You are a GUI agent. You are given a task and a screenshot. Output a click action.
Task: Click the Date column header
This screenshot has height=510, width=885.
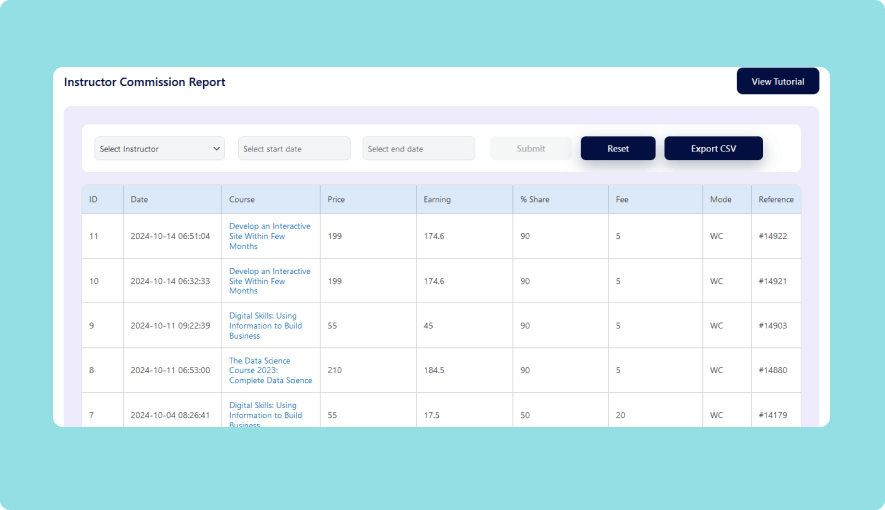pyautogui.click(x=139, y=200)
